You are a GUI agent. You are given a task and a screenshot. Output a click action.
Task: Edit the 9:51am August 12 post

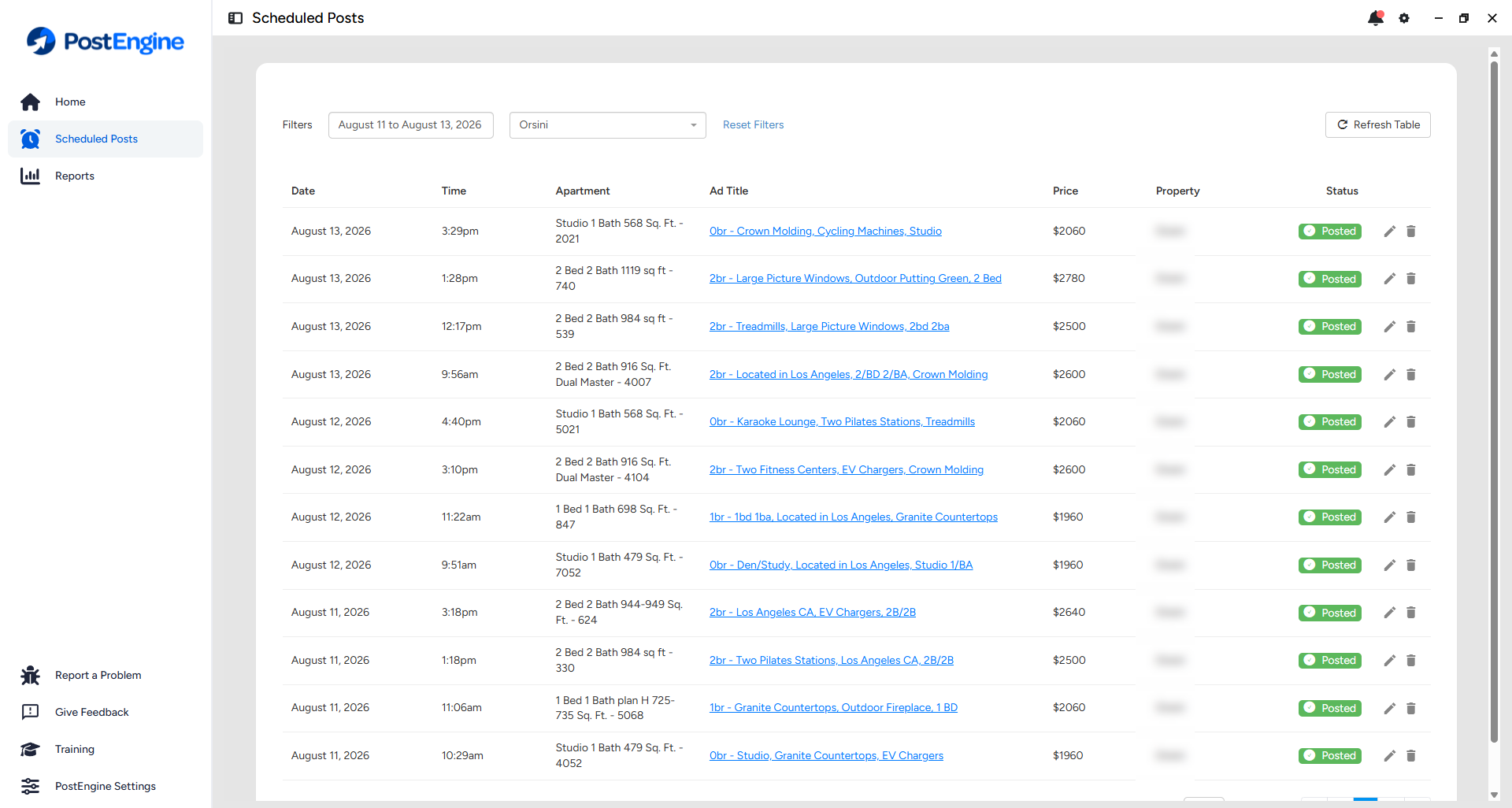1390,565
